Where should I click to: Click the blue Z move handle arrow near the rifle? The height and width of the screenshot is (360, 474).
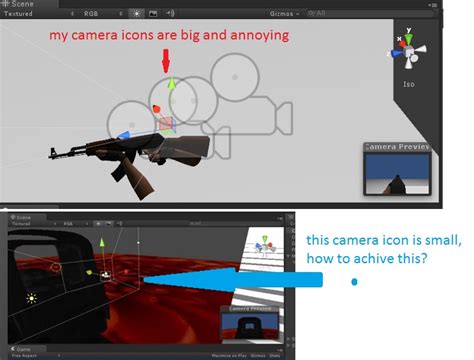point(124,135)
